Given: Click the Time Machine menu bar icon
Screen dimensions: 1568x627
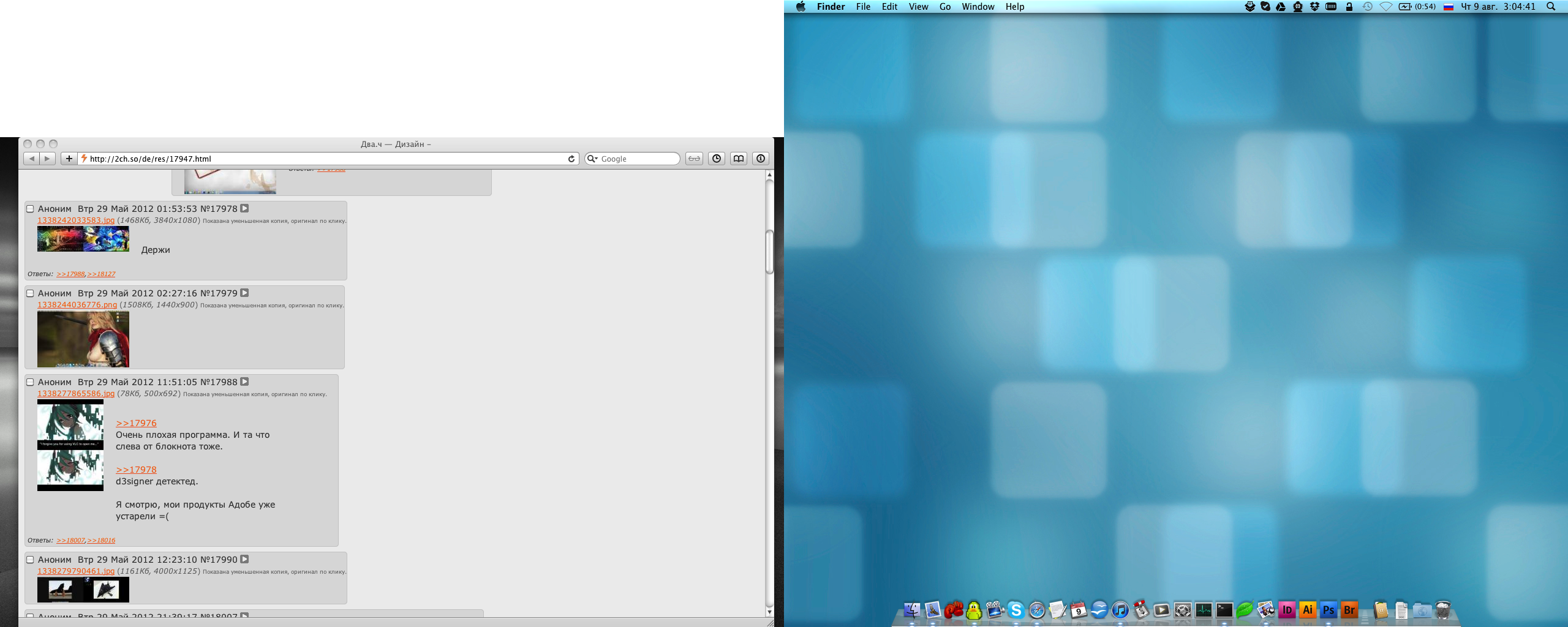Looking at the screenshot, I should pos(1367,7).
